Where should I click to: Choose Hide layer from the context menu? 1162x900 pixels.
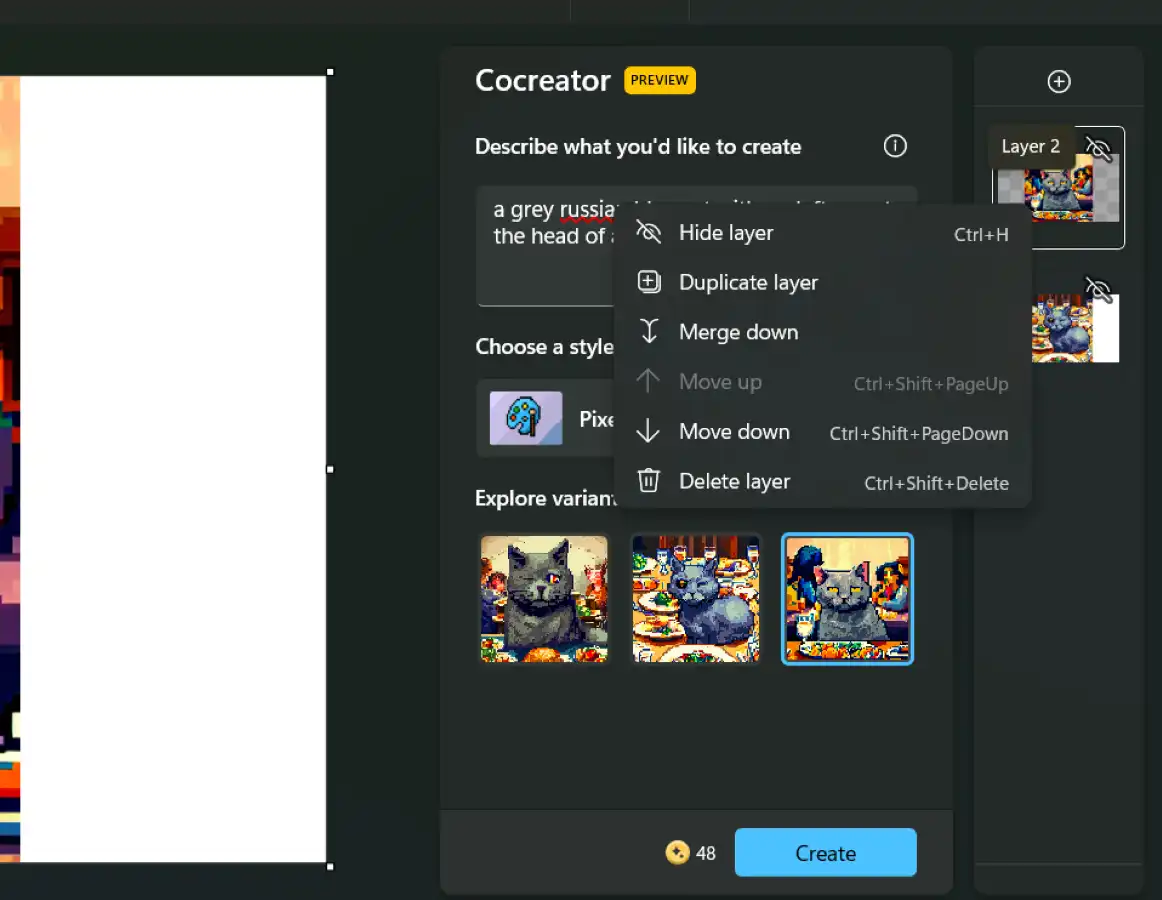[726, 233]
